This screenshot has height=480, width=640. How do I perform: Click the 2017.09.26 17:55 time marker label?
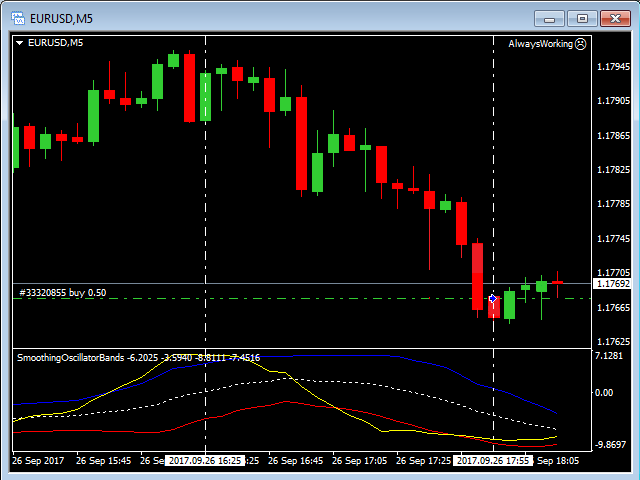(493, 461)
